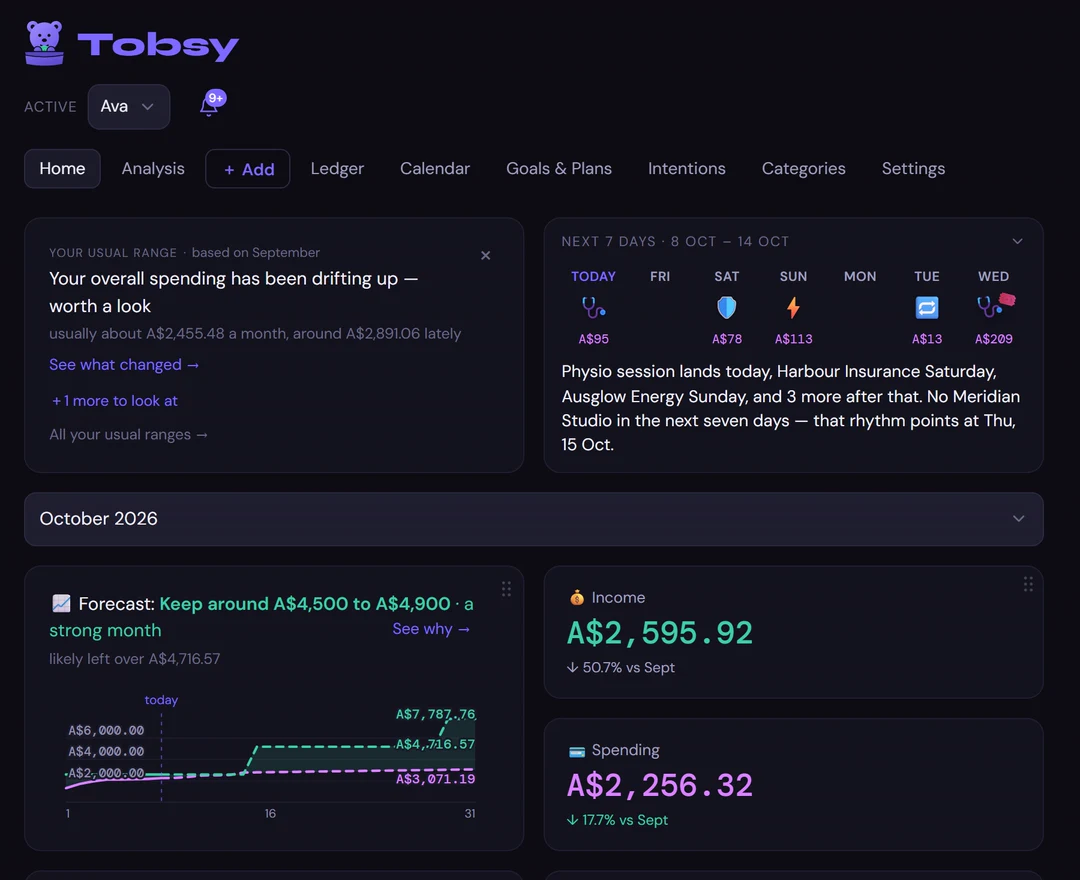Open the See why forecast link
Screen dimensions: 1080x880
pos(431,629)
